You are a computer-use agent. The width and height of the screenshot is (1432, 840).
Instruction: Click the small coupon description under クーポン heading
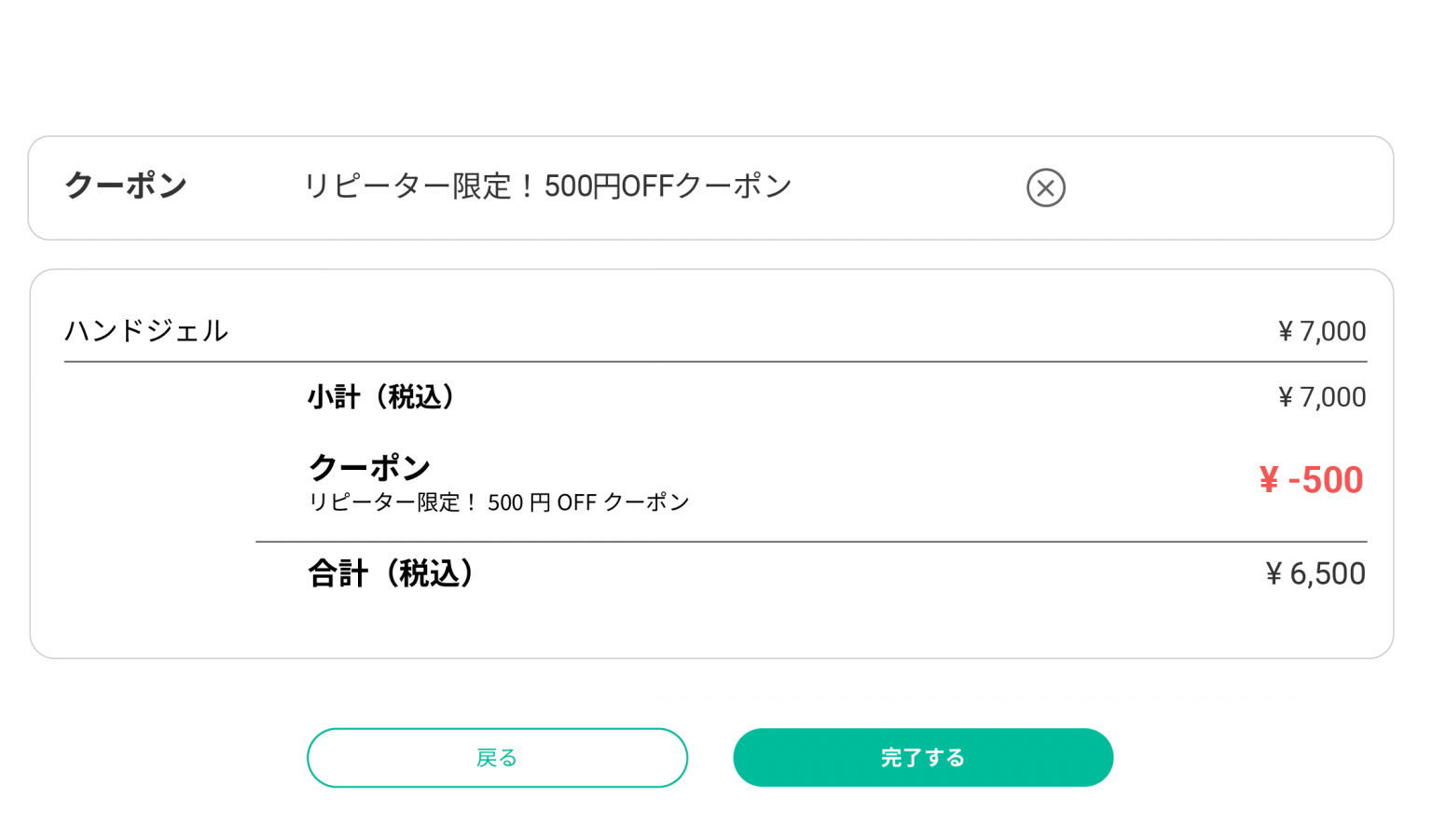point(499,503)
